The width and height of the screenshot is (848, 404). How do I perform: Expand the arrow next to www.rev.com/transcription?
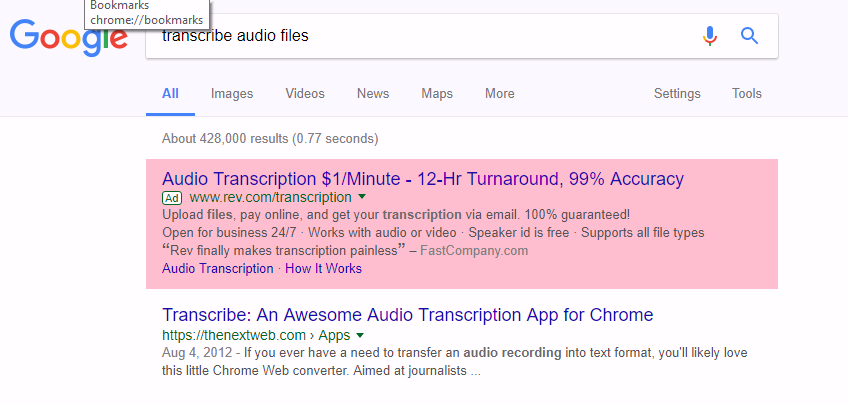(362, 197)
